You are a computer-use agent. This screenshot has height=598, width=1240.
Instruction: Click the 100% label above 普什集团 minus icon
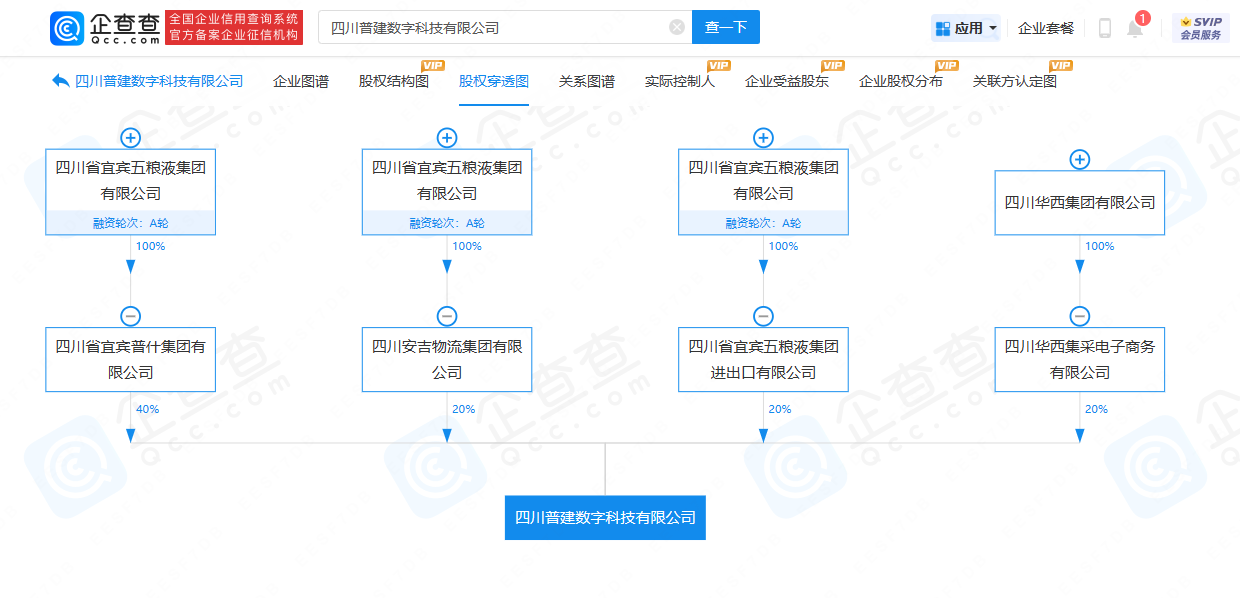click(x=150, y=246)
